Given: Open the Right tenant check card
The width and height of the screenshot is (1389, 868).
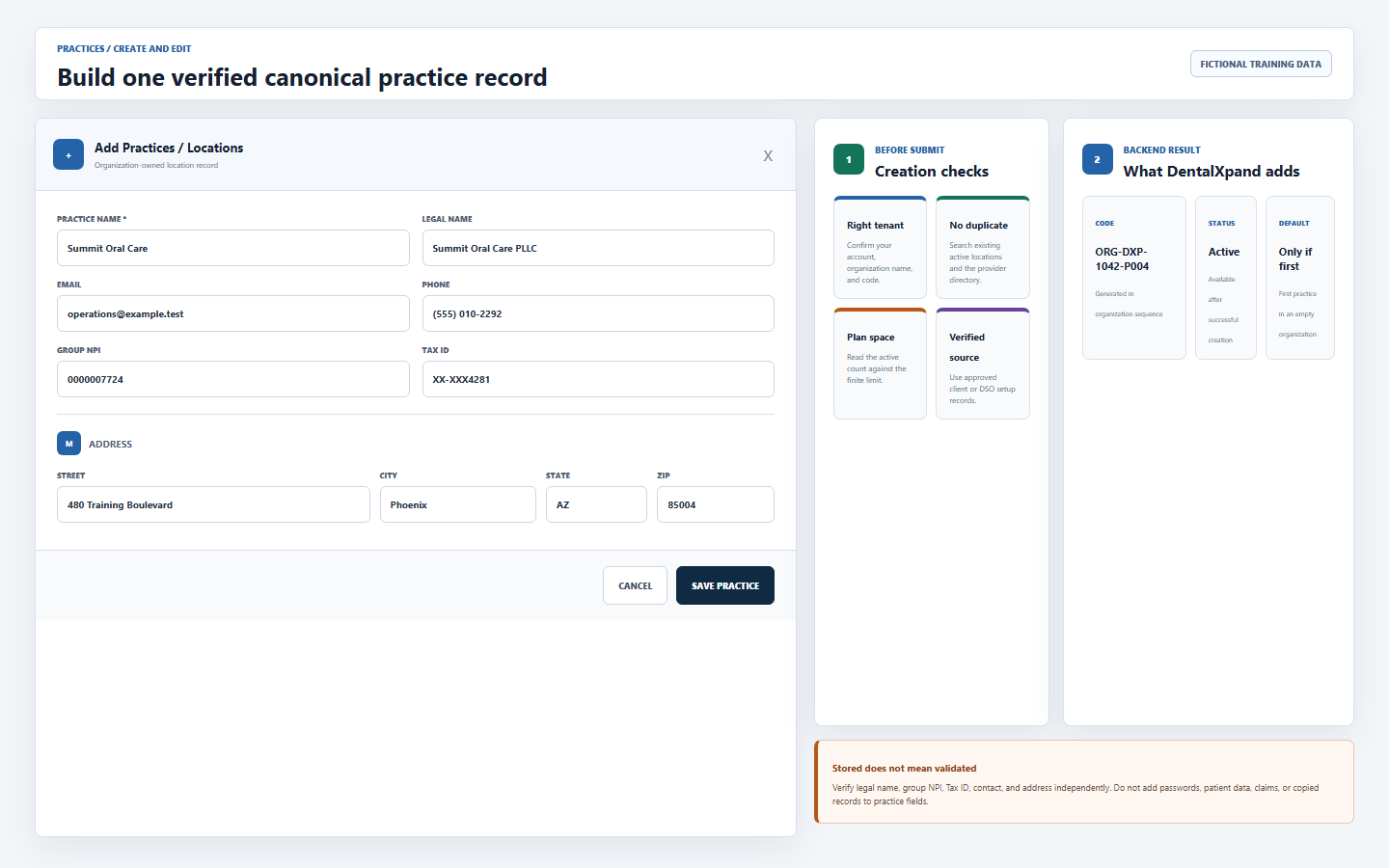Looking at the screenshot, I should click(880, 247).
